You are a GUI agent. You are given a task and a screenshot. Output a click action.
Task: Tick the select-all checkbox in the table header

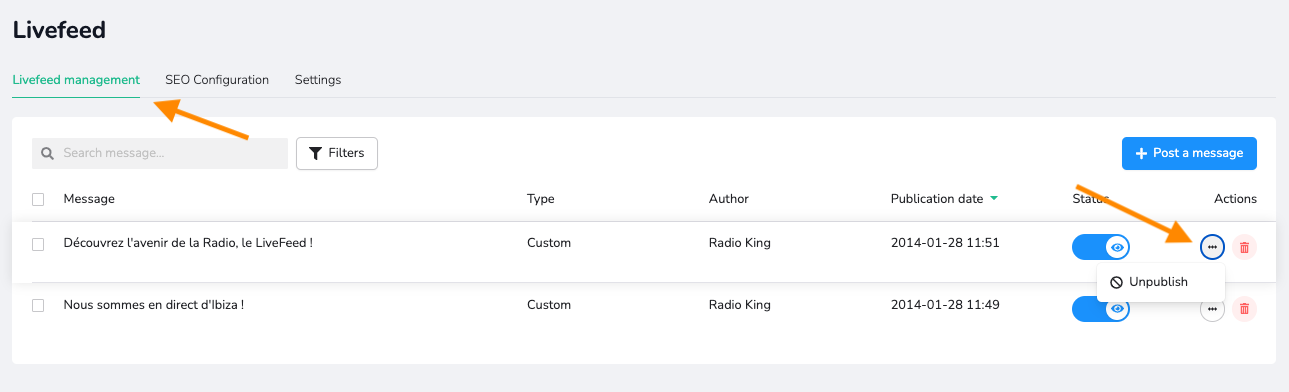pos(38,199)
